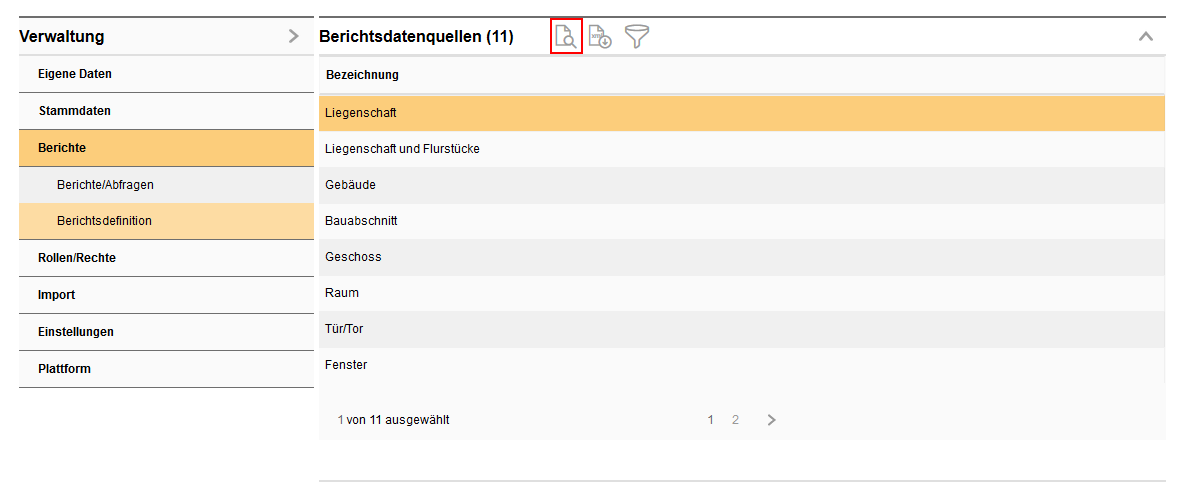Collapse the Verwaltung sidebar arrow
Image resolution: width=1184 pixels, height=486 pixels.
click(x=293, y=37)
